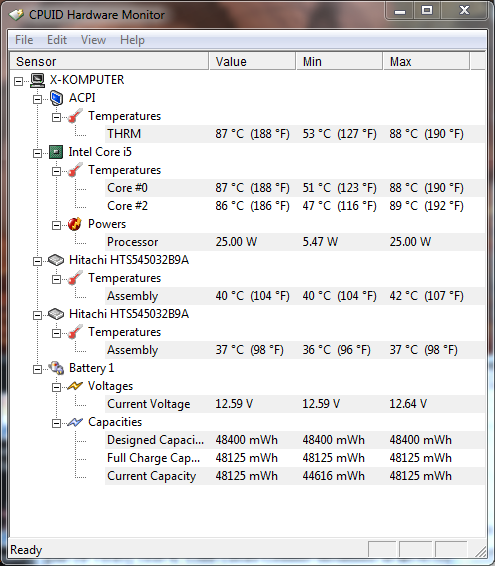Click the Sensor column header
Screen dimensions: 495x566
(x=109, y=61)
